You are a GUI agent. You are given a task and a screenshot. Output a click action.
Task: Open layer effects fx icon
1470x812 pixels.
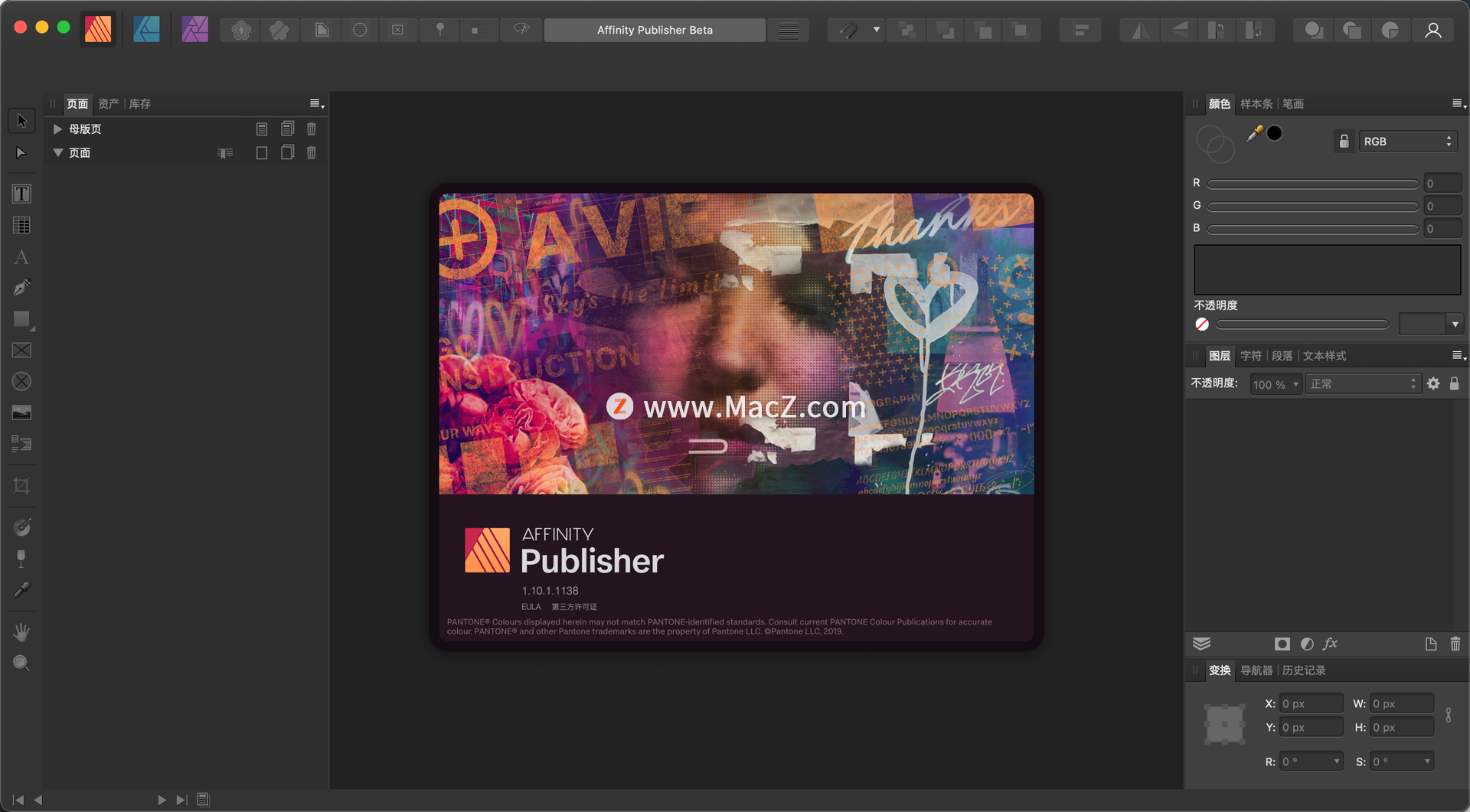[1331, 644]
